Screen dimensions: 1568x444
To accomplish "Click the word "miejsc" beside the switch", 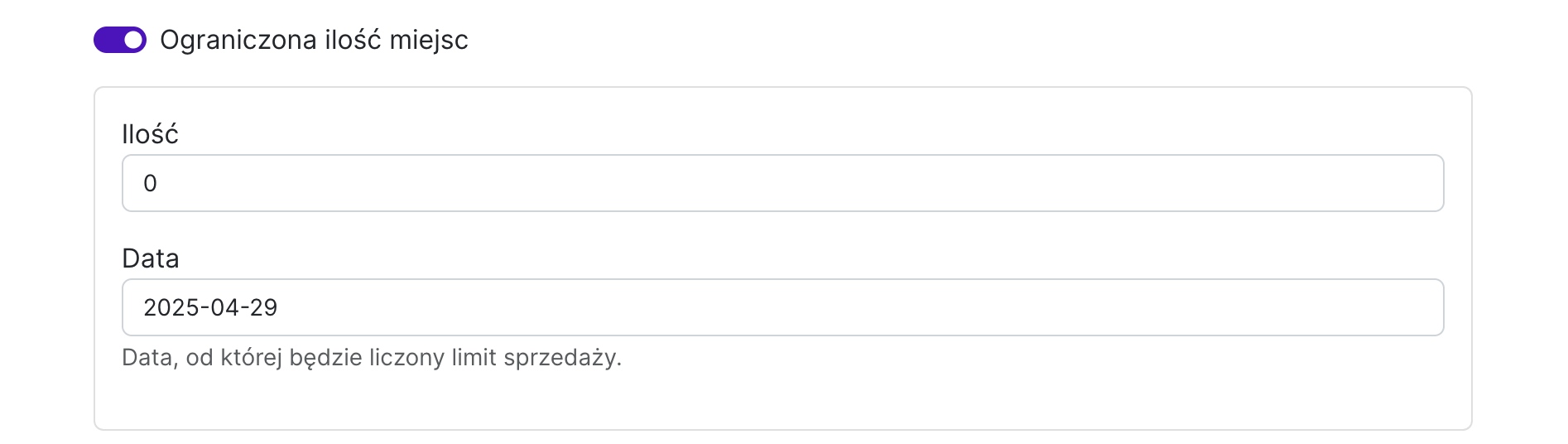I will 429,40.
